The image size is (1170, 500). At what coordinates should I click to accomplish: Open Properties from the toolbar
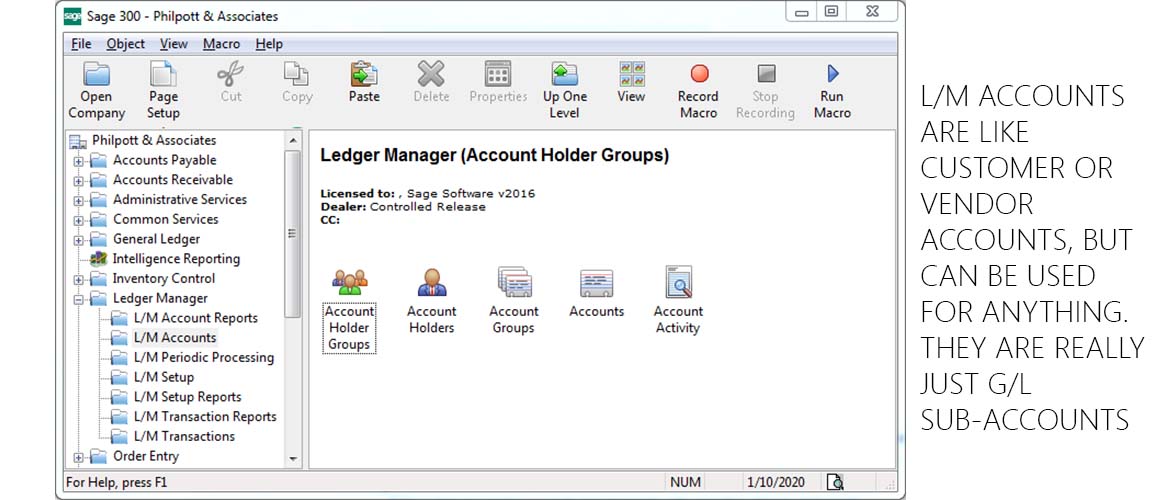[x=498, y=75]
